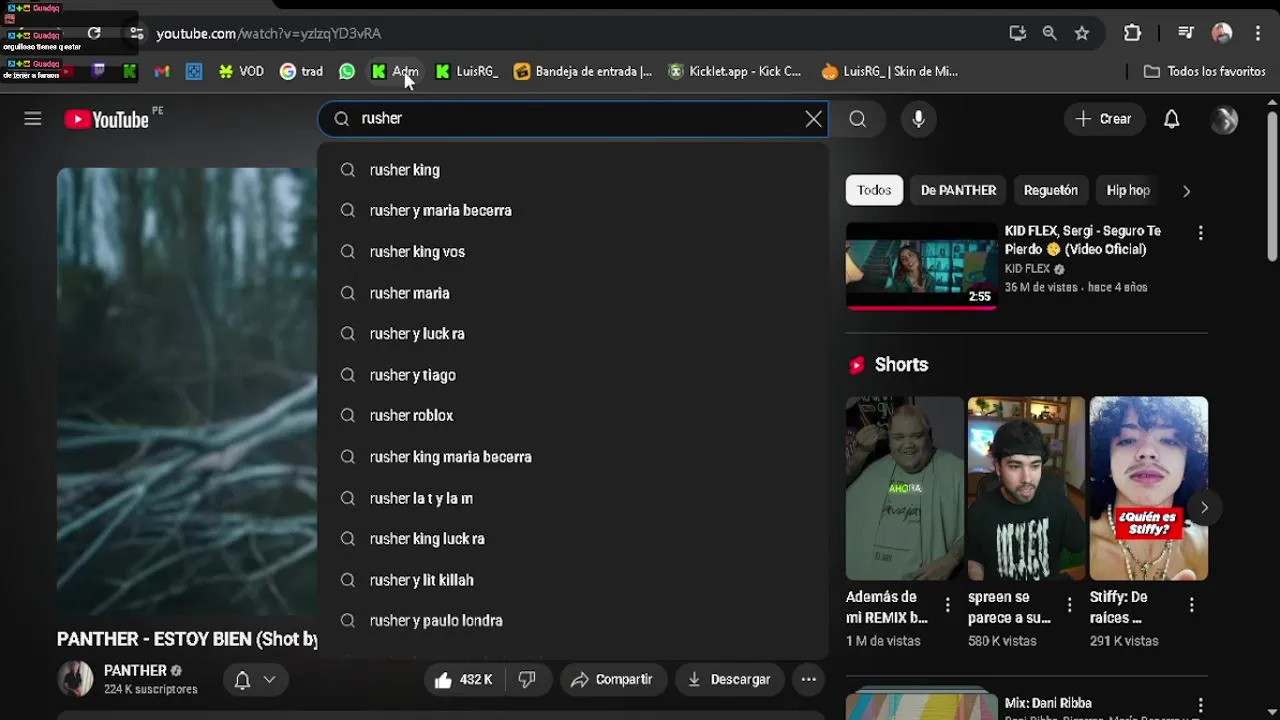The image size is (1280, 720).
Task: Bookmark this page with the star icon
Action: click(1082, 33)
